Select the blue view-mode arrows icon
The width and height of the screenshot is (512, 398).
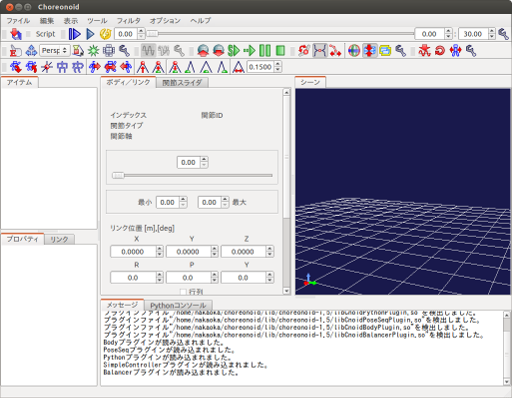tap(31, 51)
